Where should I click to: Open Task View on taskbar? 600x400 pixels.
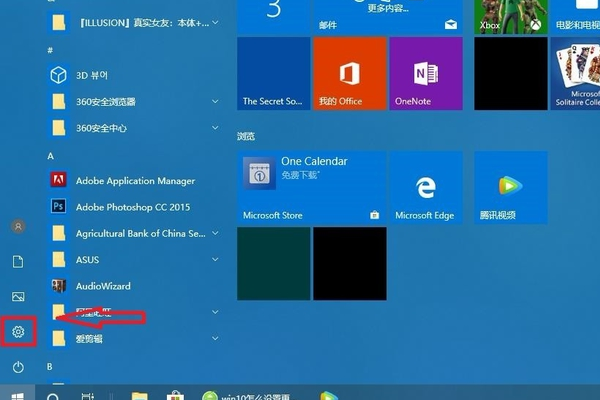tap(88, 395)
